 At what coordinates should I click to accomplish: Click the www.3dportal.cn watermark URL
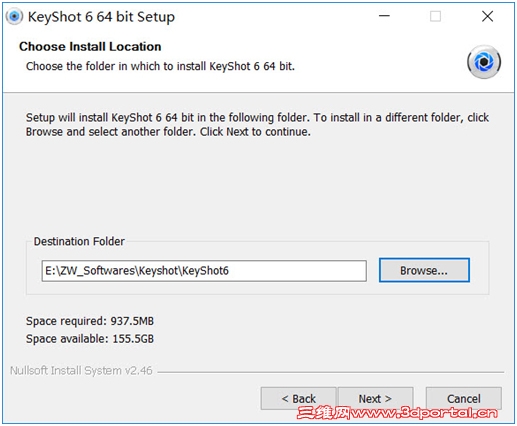(x=424, y=413)
